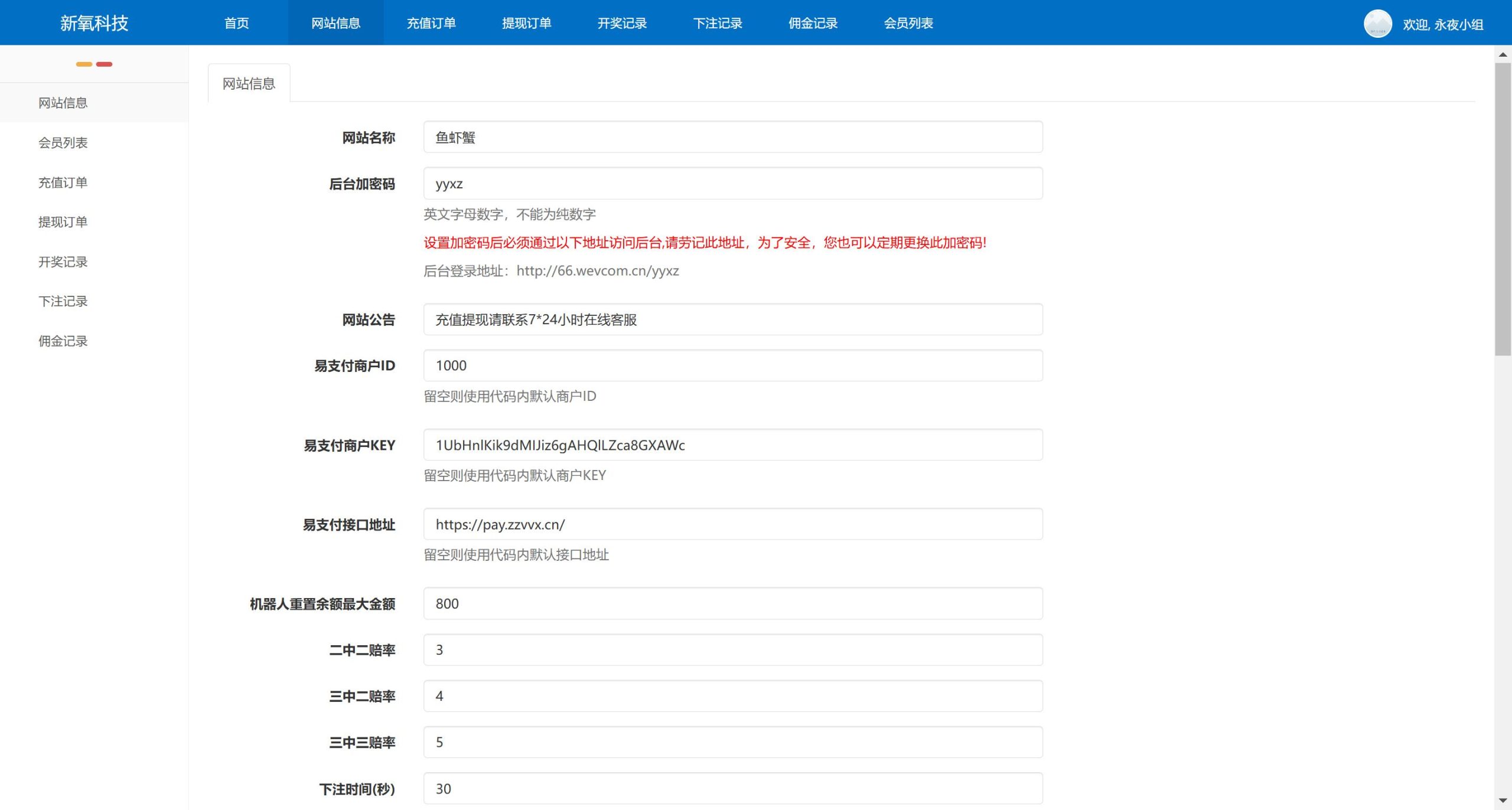Focus the 网站公告 input field
Screen dimensions: 1512x810
tap(733, 319)
